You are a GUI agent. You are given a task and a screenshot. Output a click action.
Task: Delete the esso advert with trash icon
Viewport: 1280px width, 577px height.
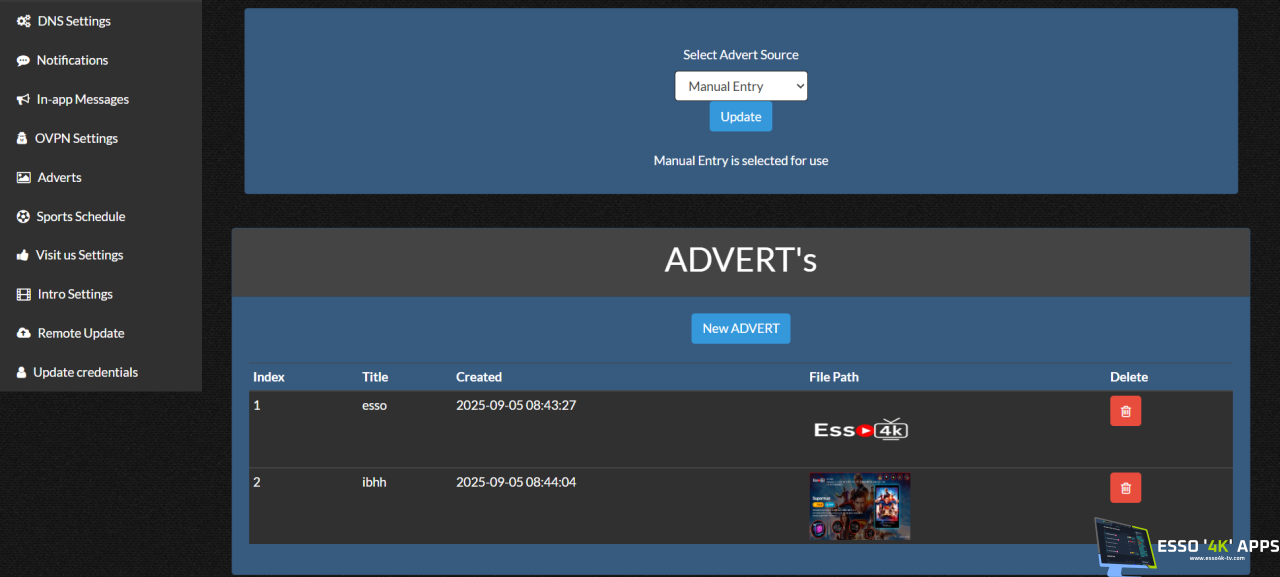tap(1125, 411)
